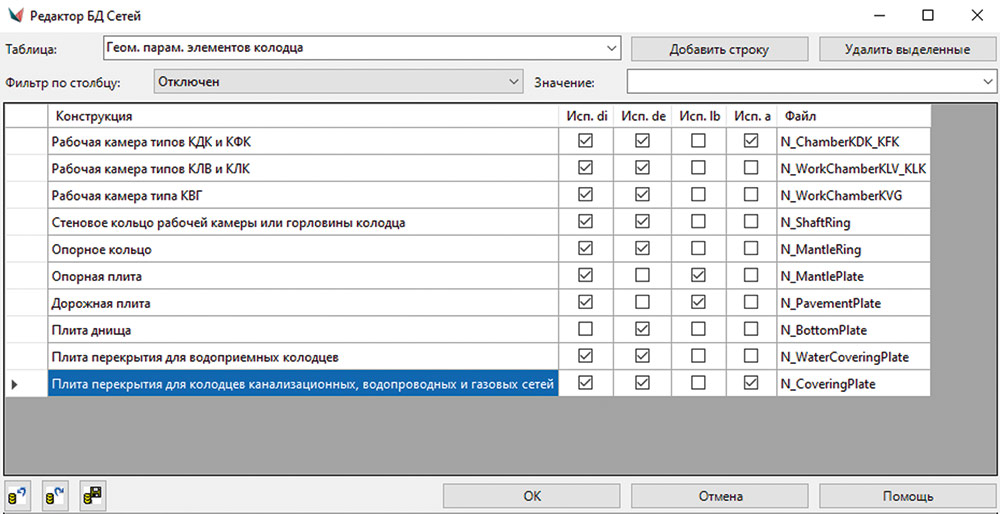Minimize the database editor window
1000x514 pixels.
tap(881, 15)
